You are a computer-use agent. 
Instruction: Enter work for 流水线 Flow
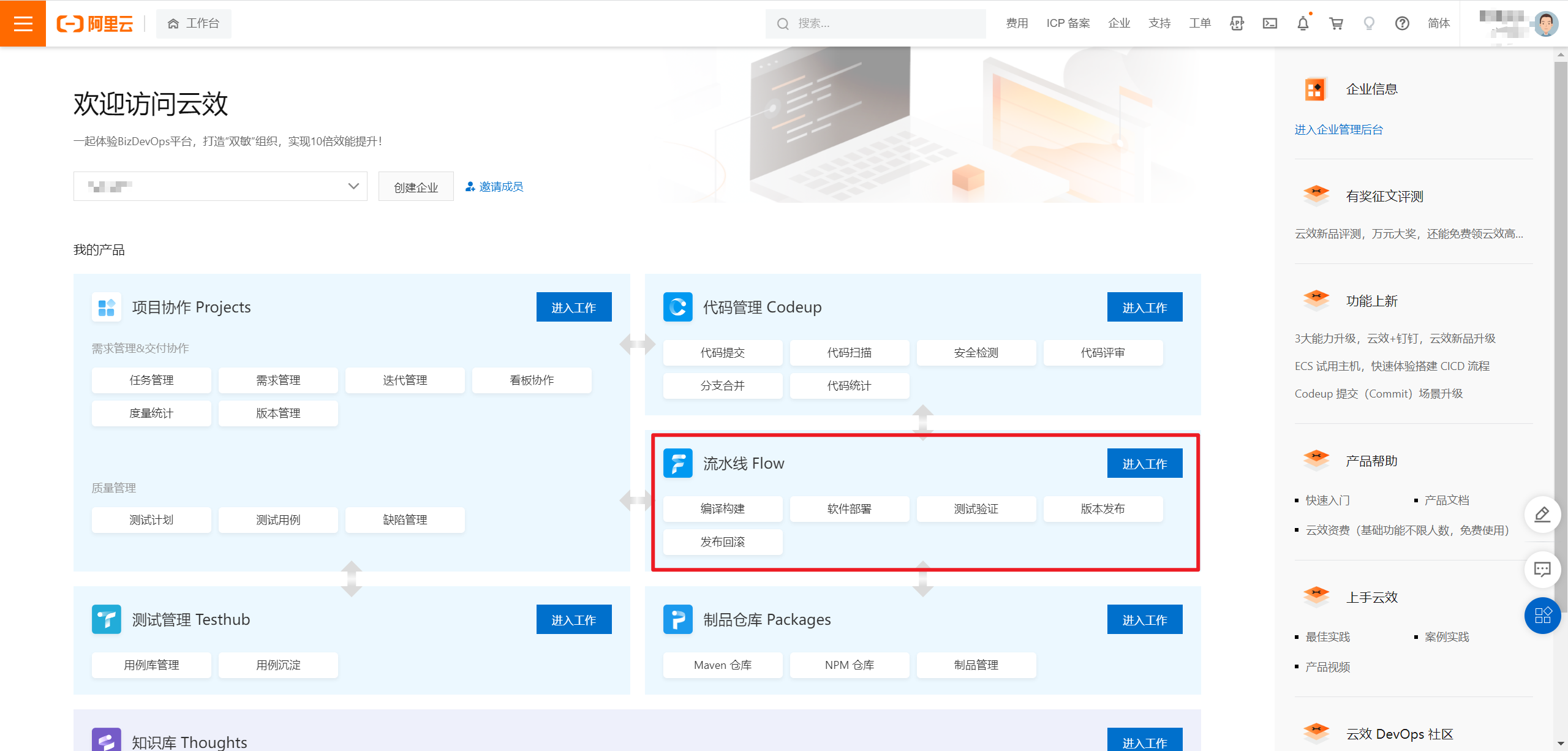[1144, 463]
